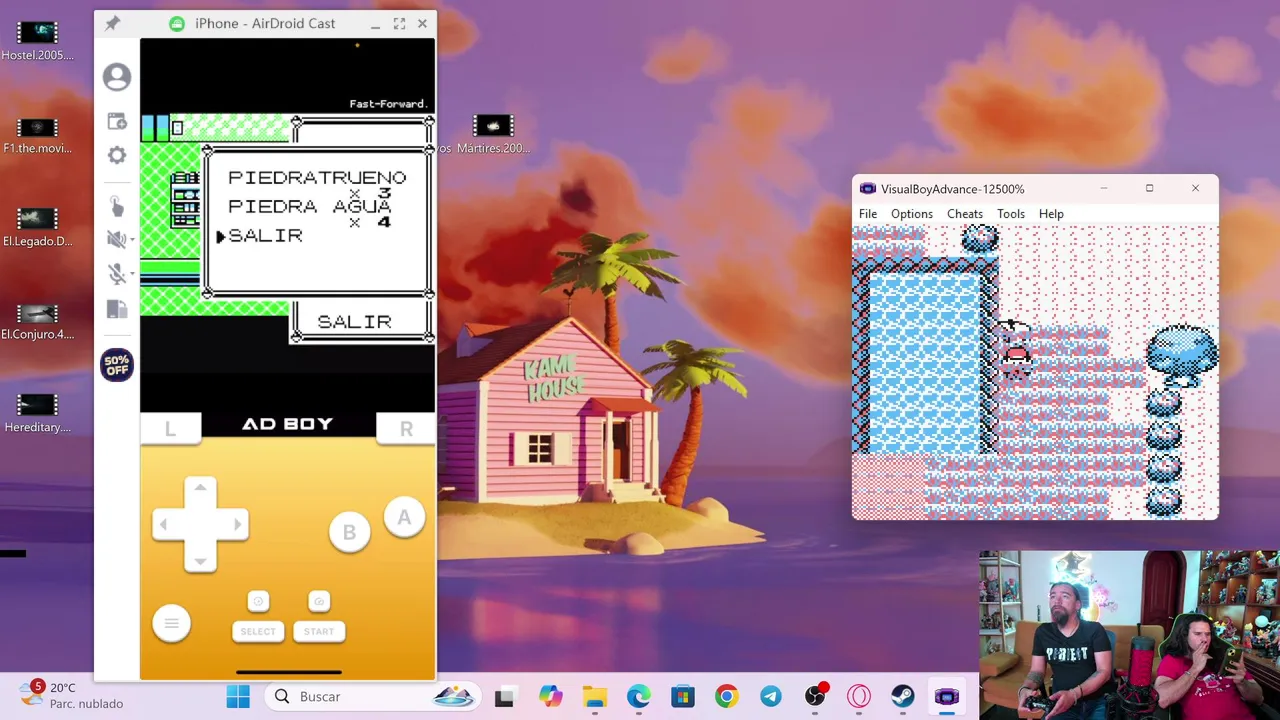1280x720 pixels.
Task: Open the Options menu in VisualBoyAdvance
Action: point(912,214)
